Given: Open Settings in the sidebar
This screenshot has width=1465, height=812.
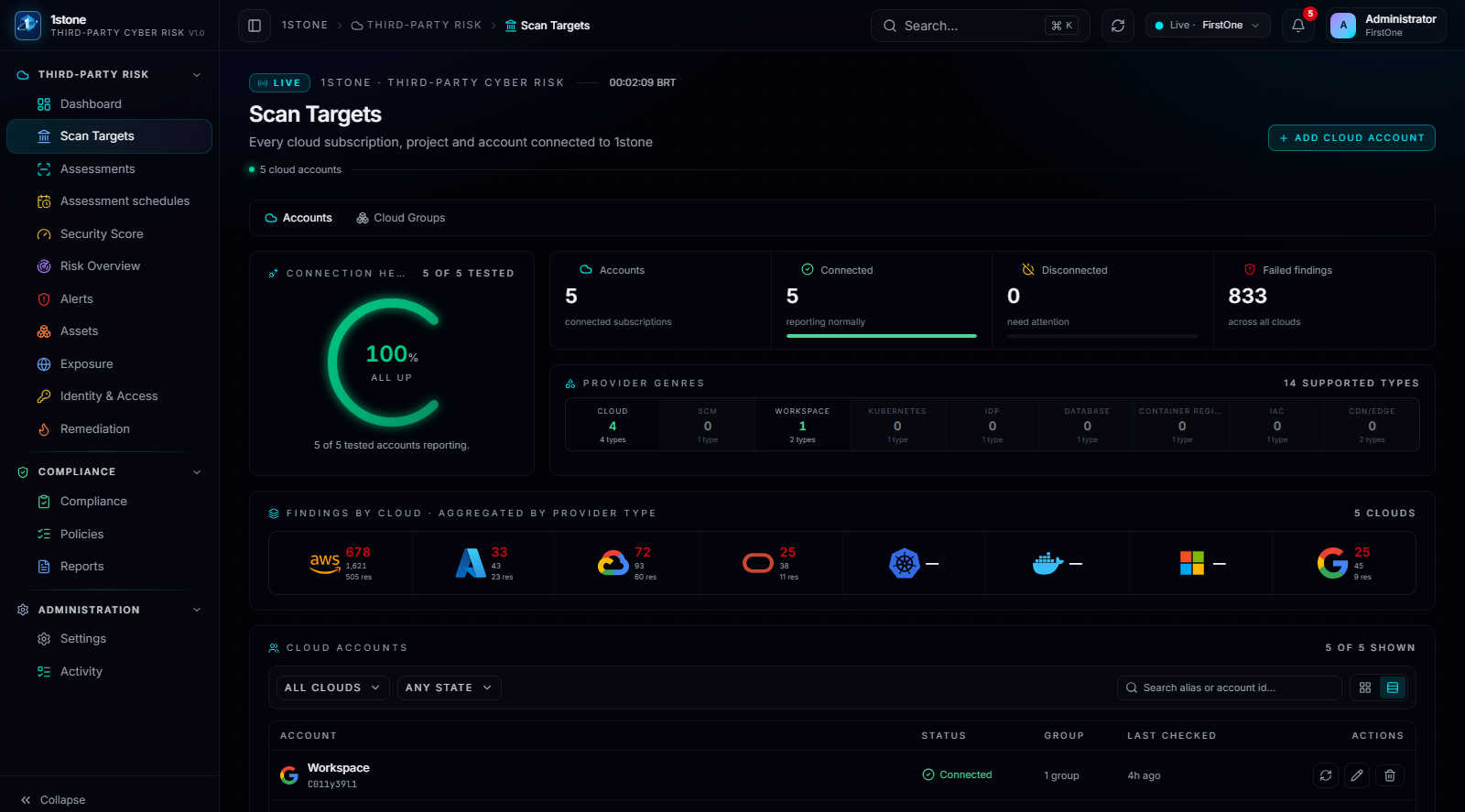Looking at the screenshot, I should (109, 639).
